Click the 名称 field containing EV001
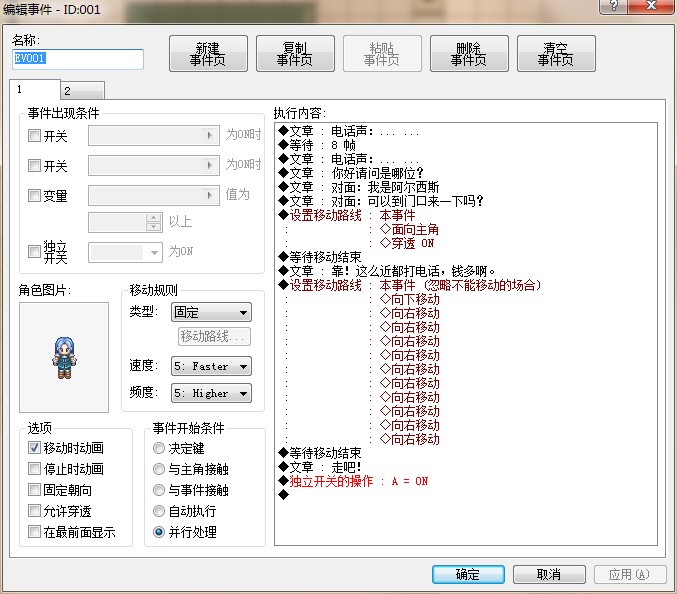The height and width of the screenshot is (594, 677). pos(78,59)
